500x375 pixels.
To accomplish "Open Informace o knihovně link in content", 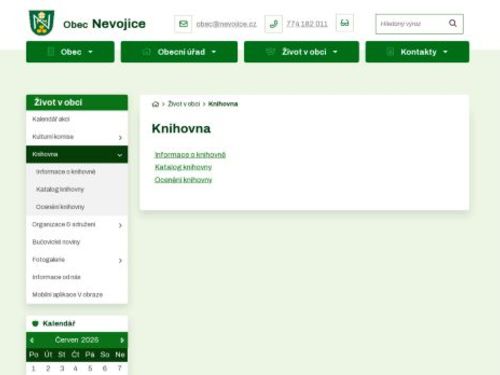I will point(190,155).
